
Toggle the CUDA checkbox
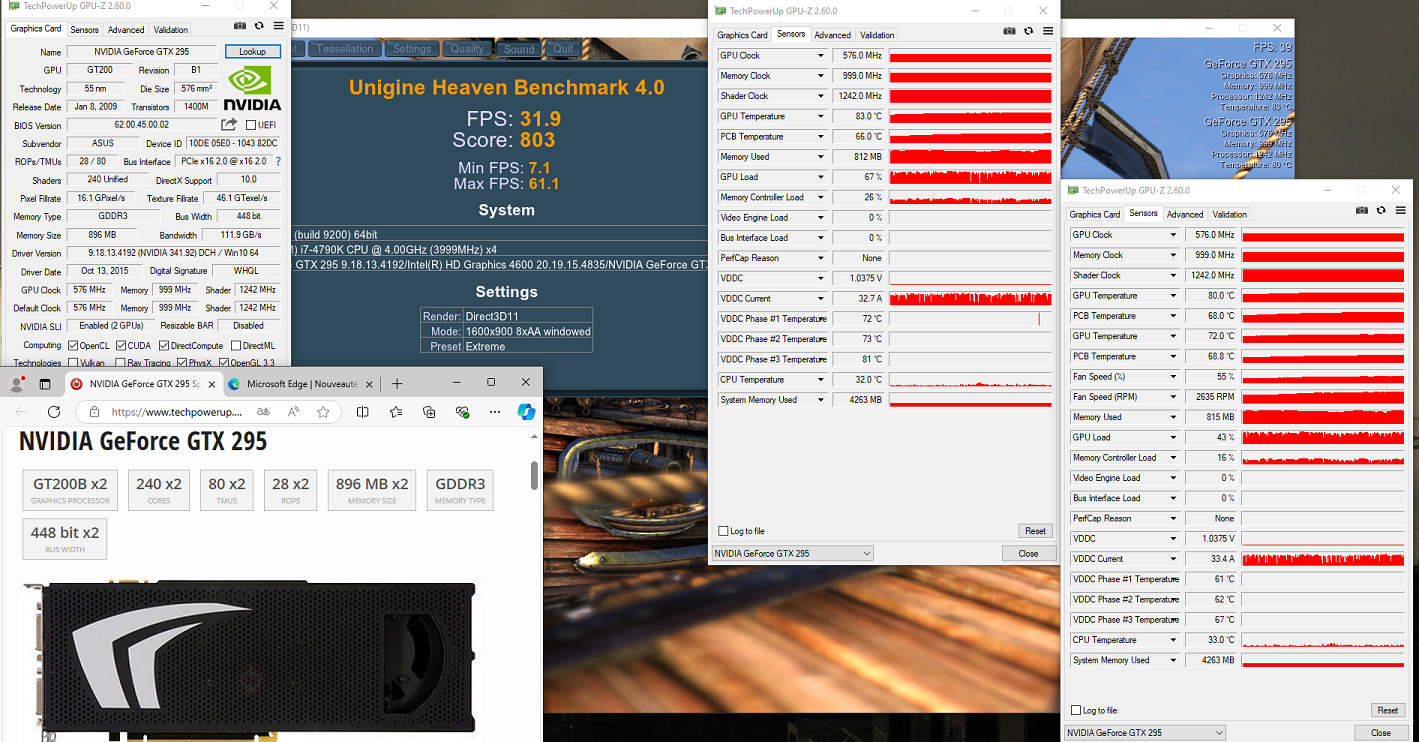coord(122,346)
